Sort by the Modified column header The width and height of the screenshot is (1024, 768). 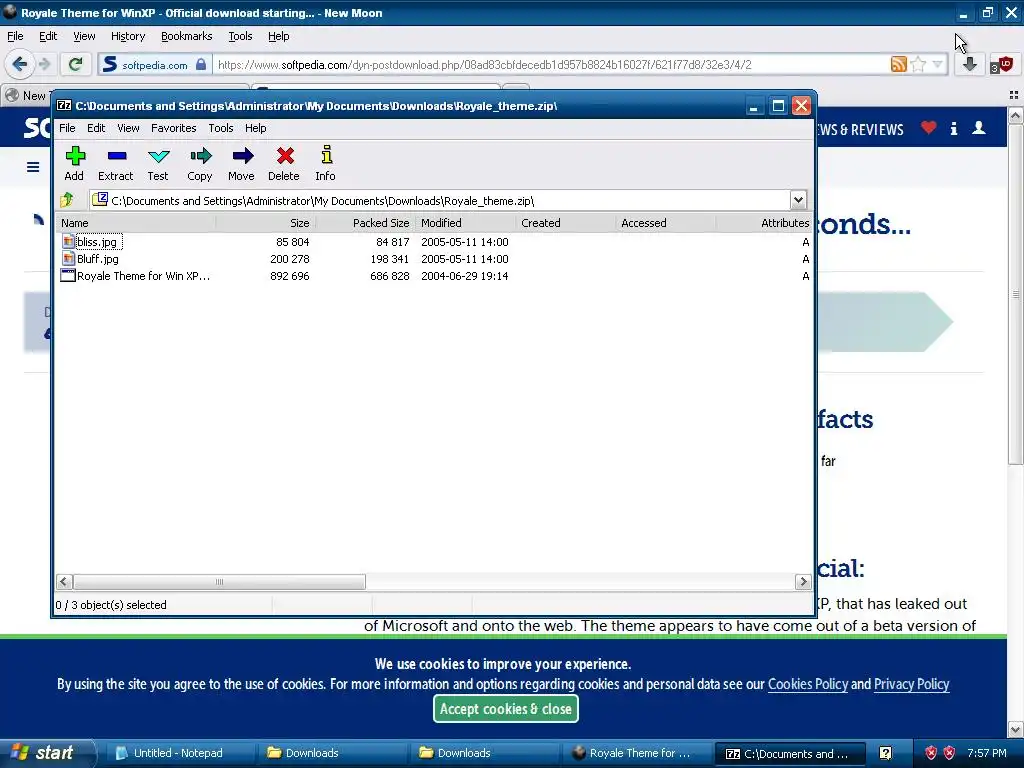click(x=466, y=223)
